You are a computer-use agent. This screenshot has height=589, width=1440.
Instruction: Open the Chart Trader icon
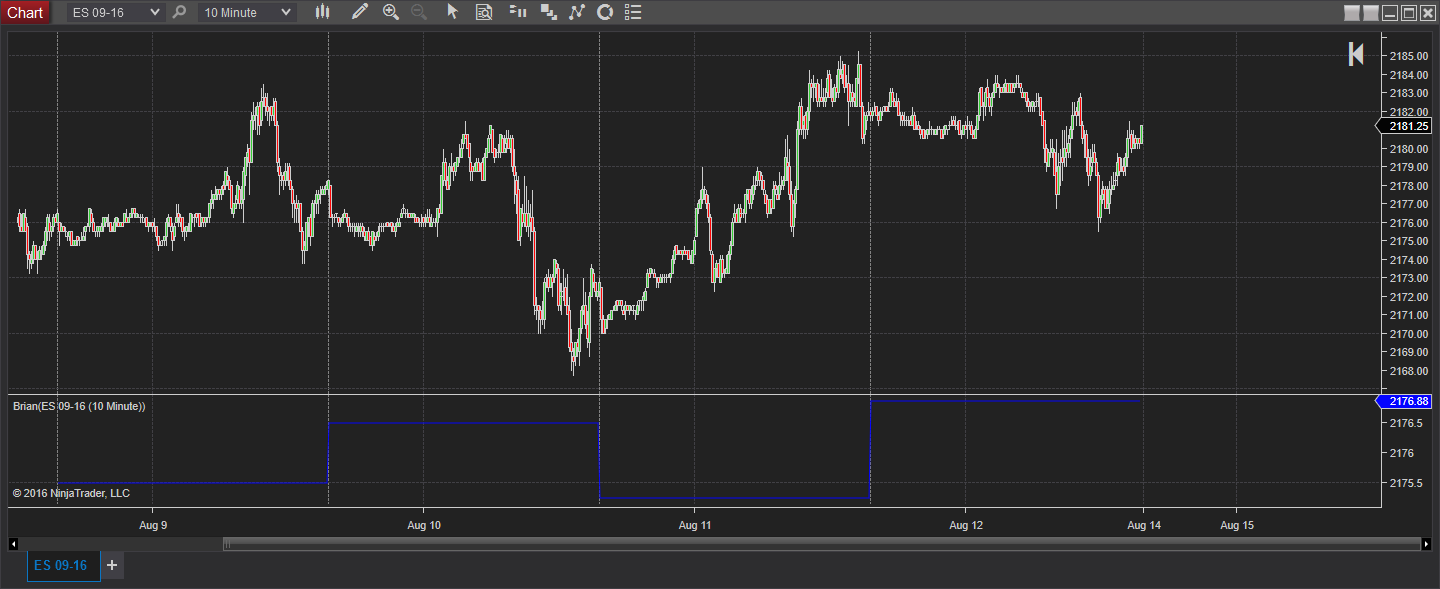click(518, 12)
